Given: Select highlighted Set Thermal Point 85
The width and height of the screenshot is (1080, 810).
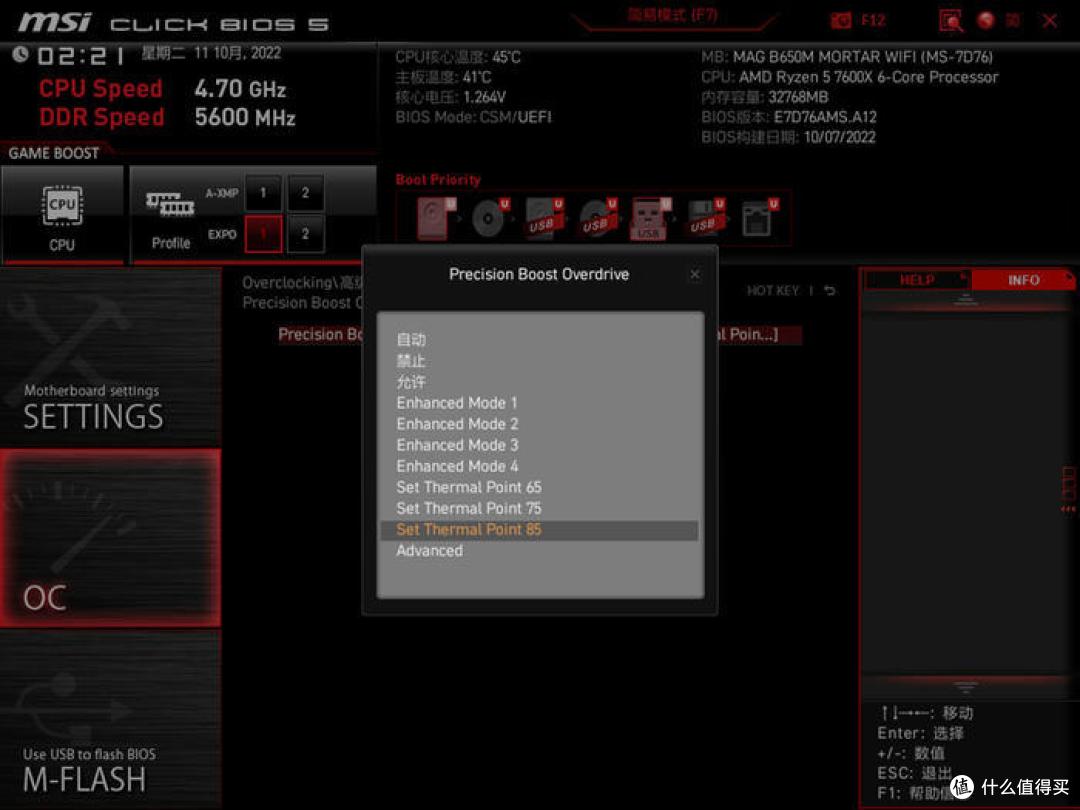Looking at the screenshot, I should pos(539,530).
